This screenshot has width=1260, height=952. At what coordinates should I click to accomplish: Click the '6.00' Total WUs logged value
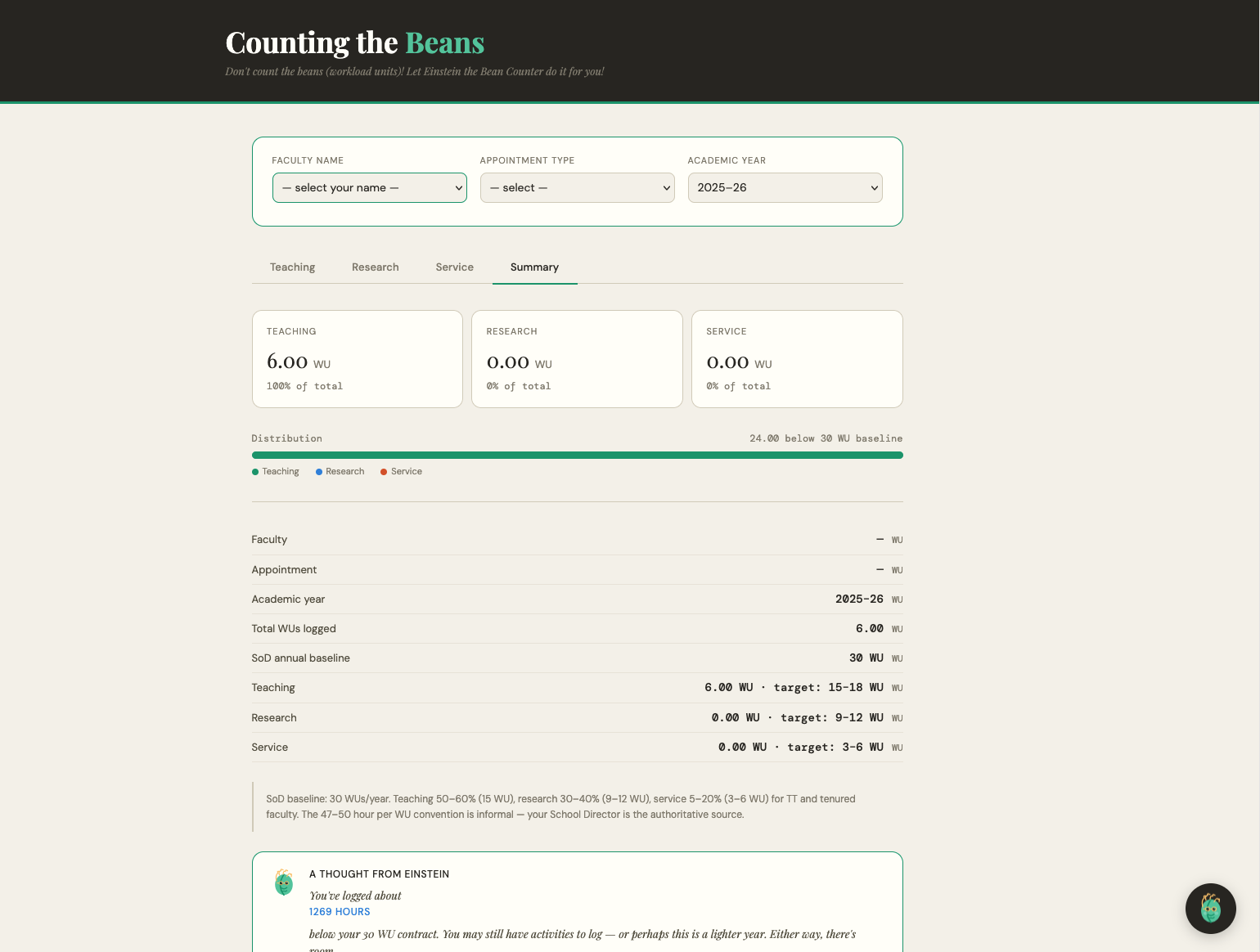click(870, 629)
